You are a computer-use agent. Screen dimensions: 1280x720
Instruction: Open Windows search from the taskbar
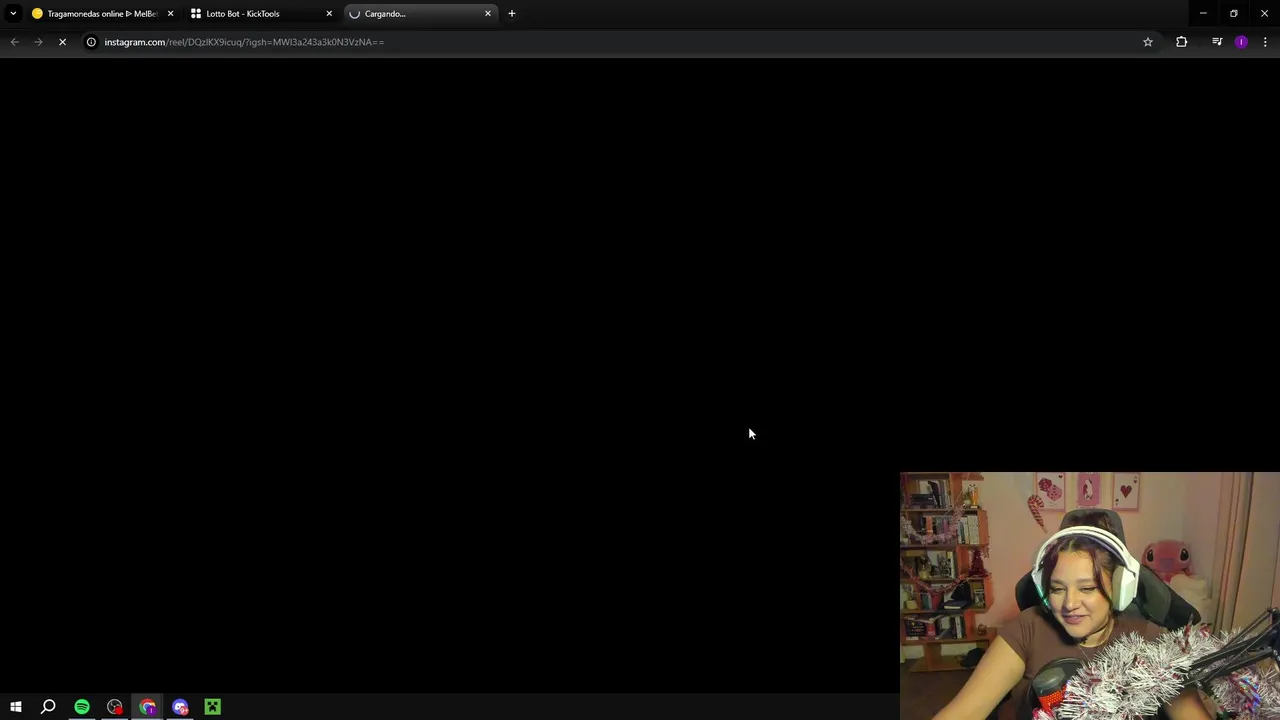pos(48,707)
